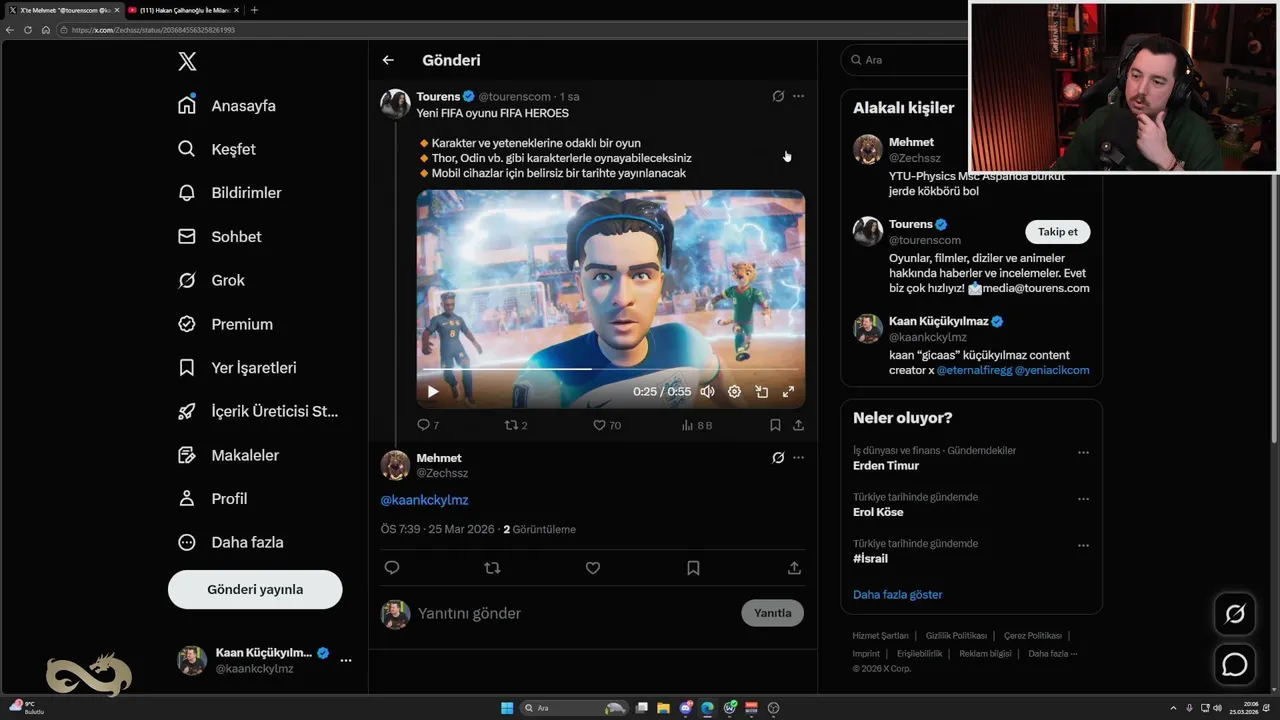This screenshot has height=720, width=1280.
Task: Click the Yanıtla button
Action: click(772, 613)
